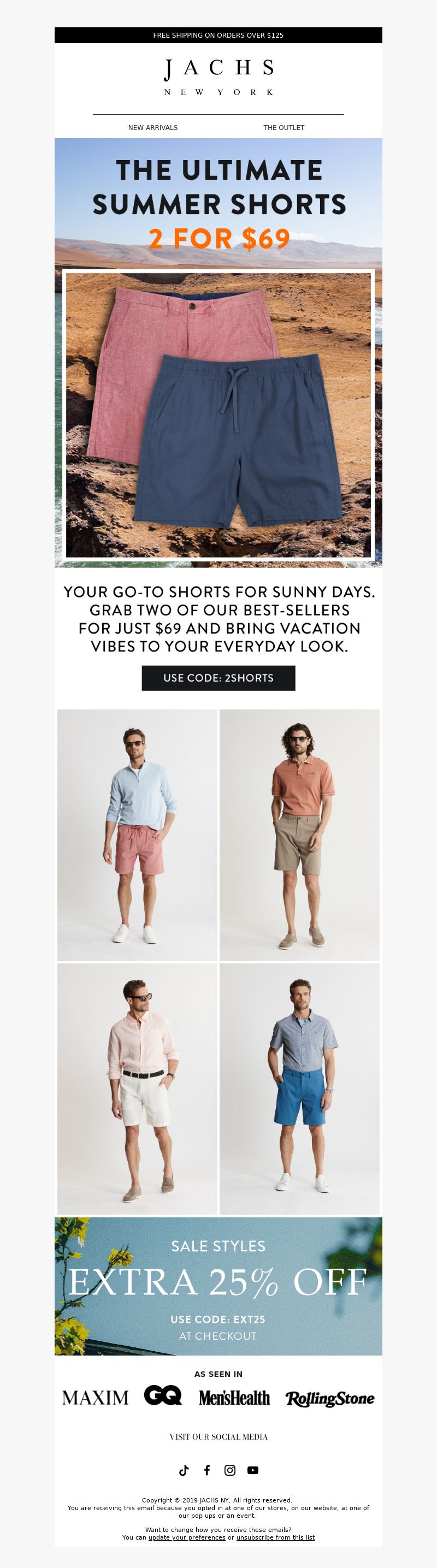Click the USE CODE: 2SHORTS button
The height and width of the screenshot is (1568, 437).
pyautogui.click(x=218, y=678)
